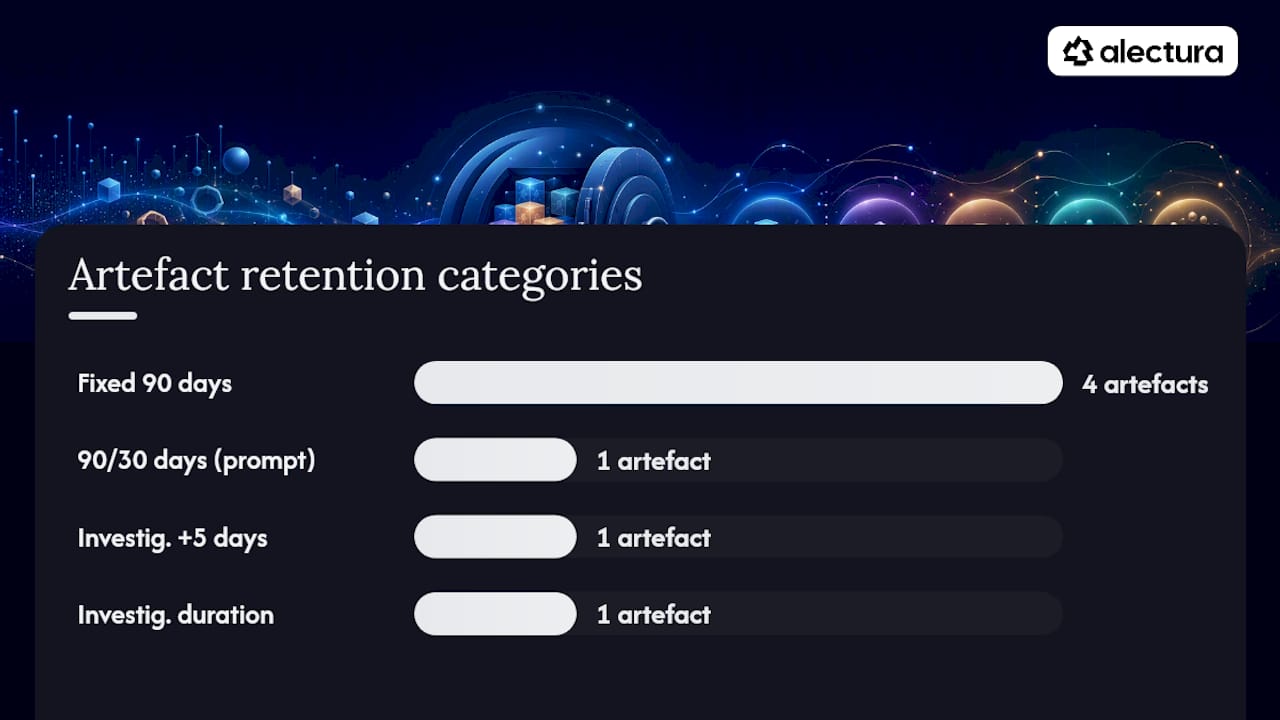1280x720 pixels.
Task: Select the Artefact retention categories heading
Action: (355, 276)
